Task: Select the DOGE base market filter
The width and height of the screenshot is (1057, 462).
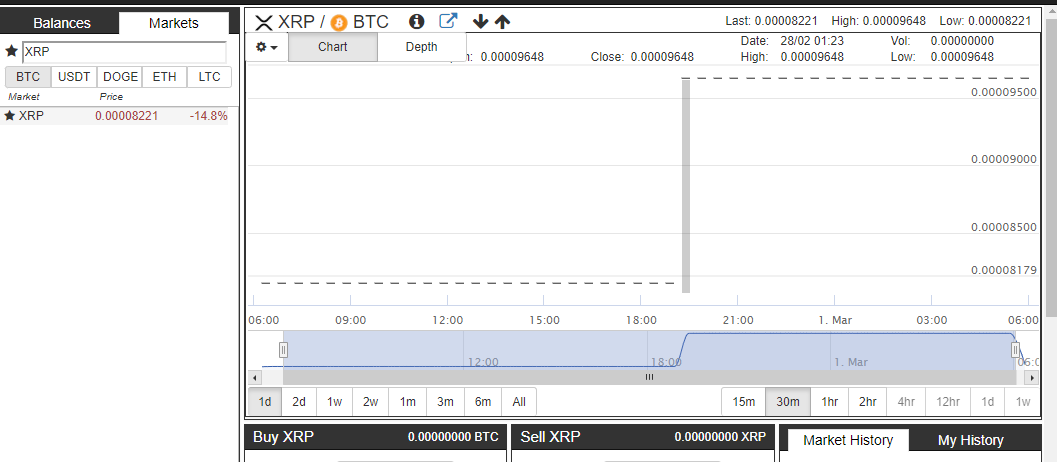Action: [120, 77]
